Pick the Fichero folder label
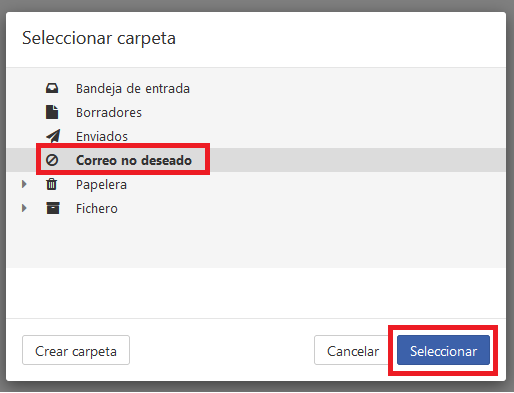The width and height of the screenshot is (514, 393). (x=97, y=209)
